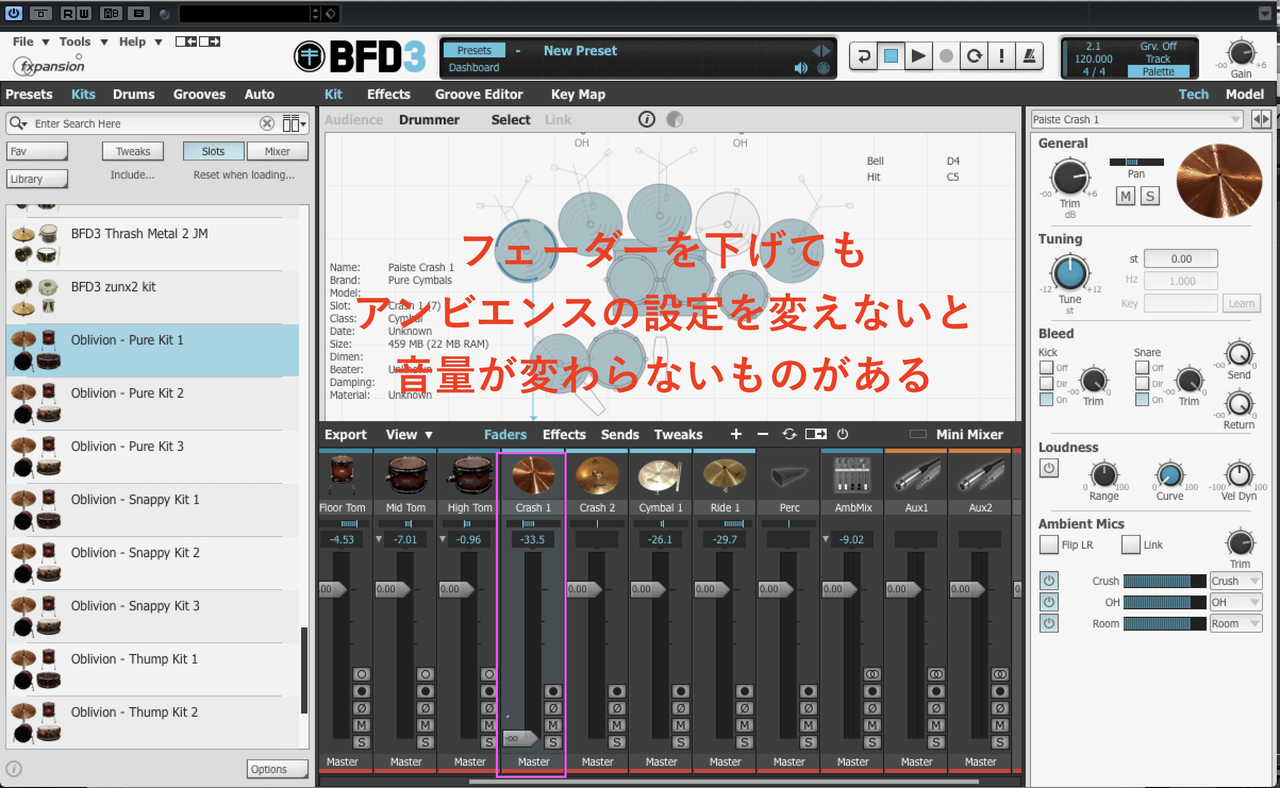Open the Paiste Crash 1 slot dropdown
Image resolution: width=1280 pixels, height=788 pixels.
pos(1138,119)
